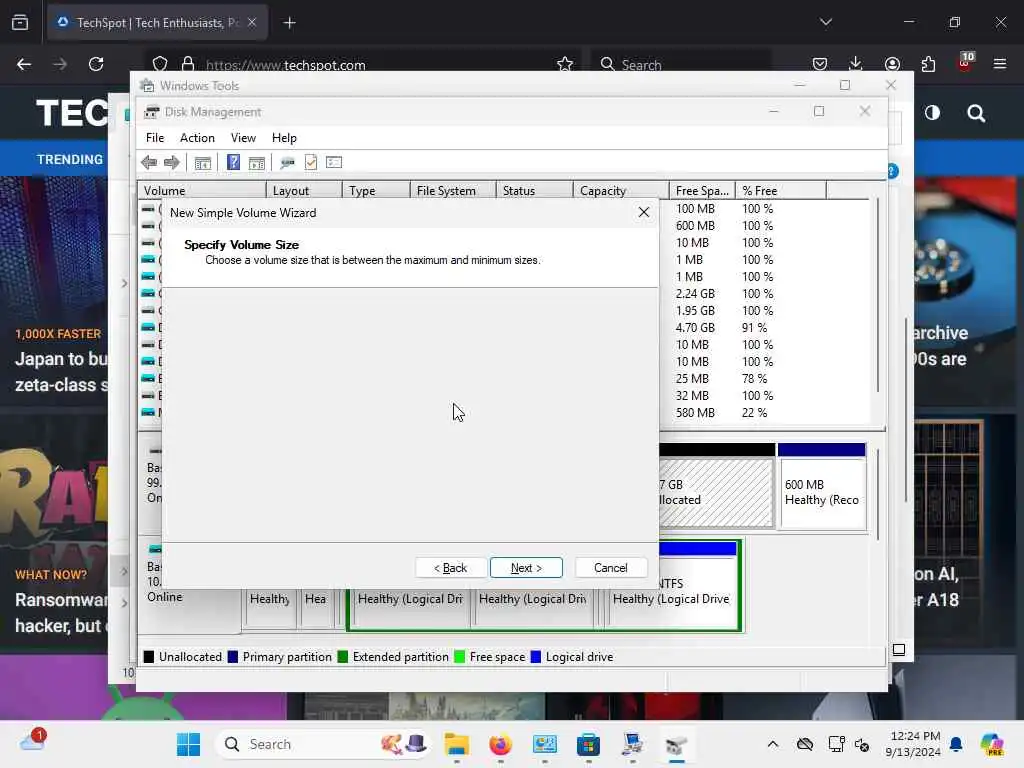Screen dimensions: 1024x768
Task: Click the Properties checkmark toolbar icon
Action: (311, 162)
